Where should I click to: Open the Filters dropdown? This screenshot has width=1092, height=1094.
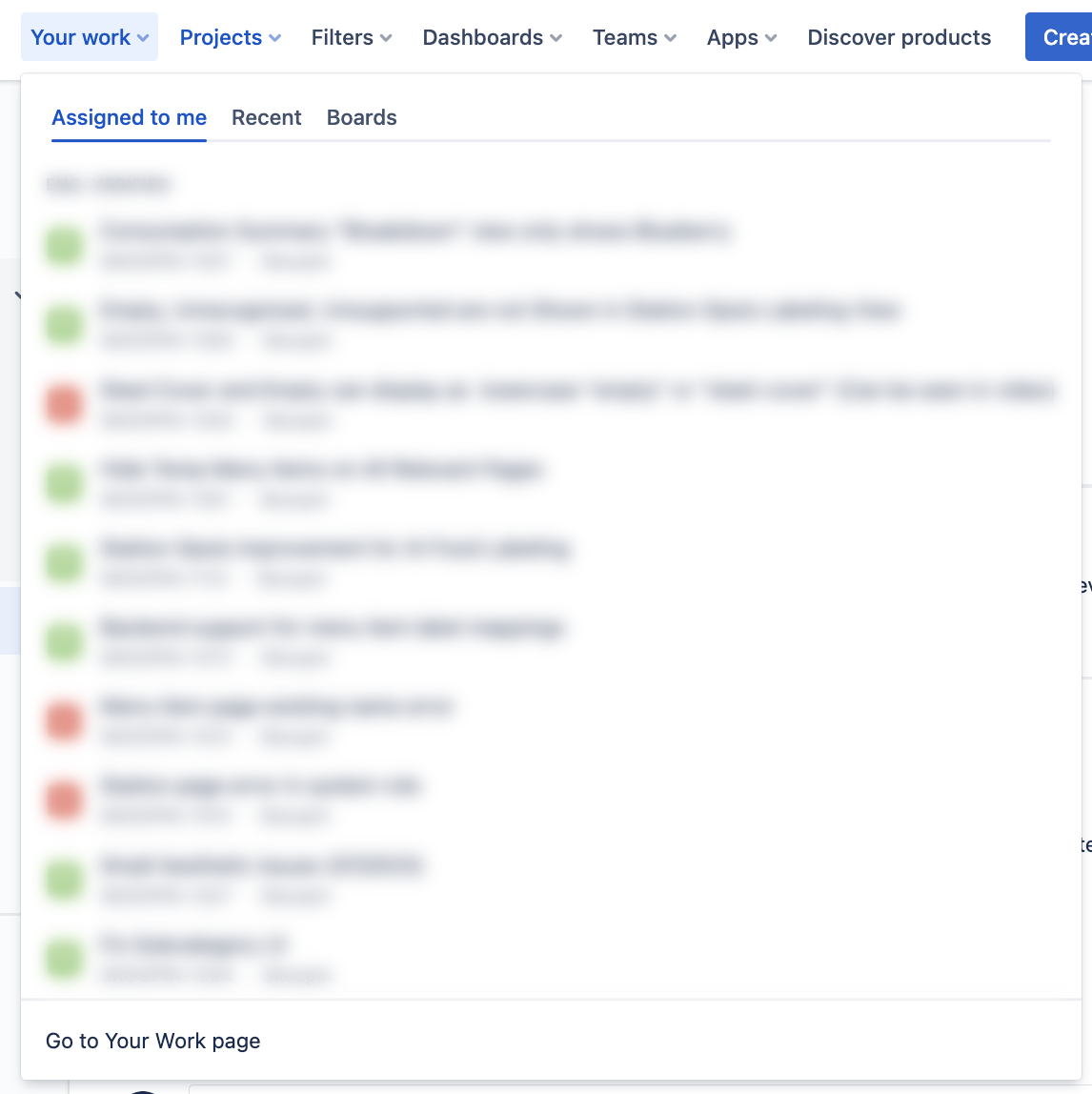click(351, 37)
